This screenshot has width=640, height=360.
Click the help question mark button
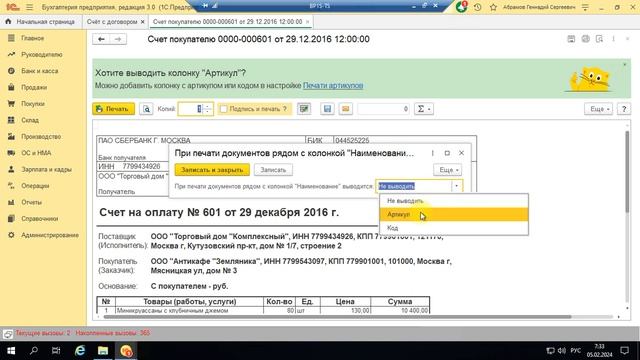pos(624,109)
